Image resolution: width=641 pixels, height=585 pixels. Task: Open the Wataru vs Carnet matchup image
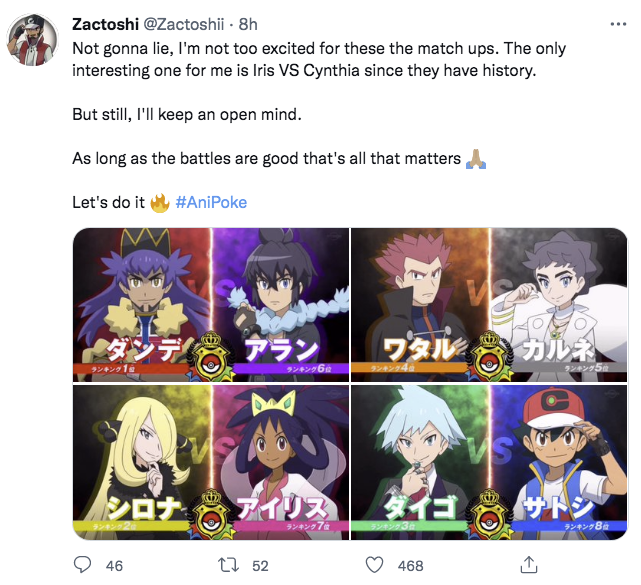[x=489, y=305]
